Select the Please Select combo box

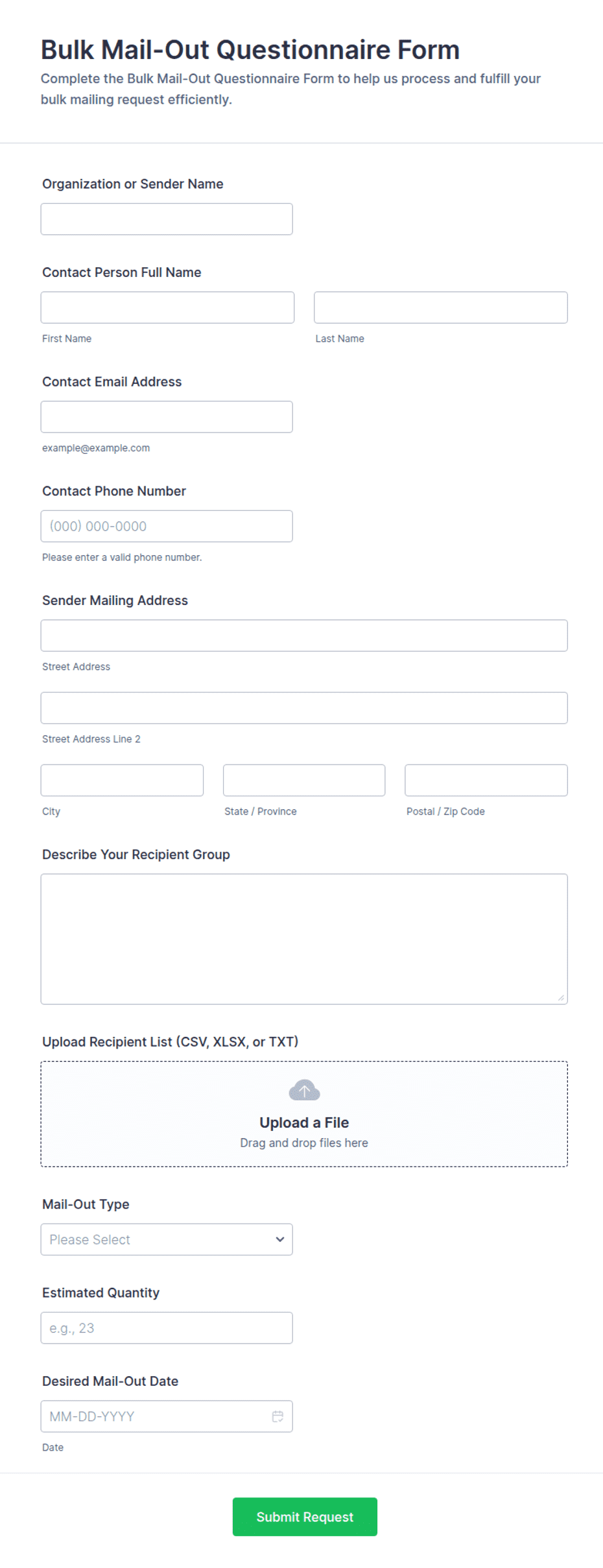[167, 1239]
